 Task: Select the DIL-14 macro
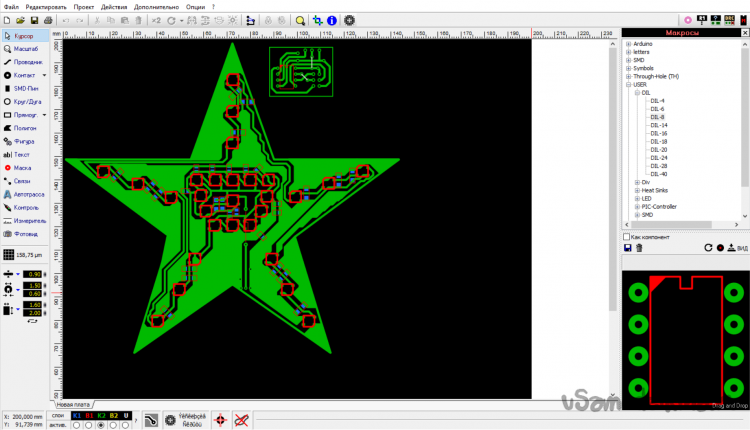click(658, 125)
